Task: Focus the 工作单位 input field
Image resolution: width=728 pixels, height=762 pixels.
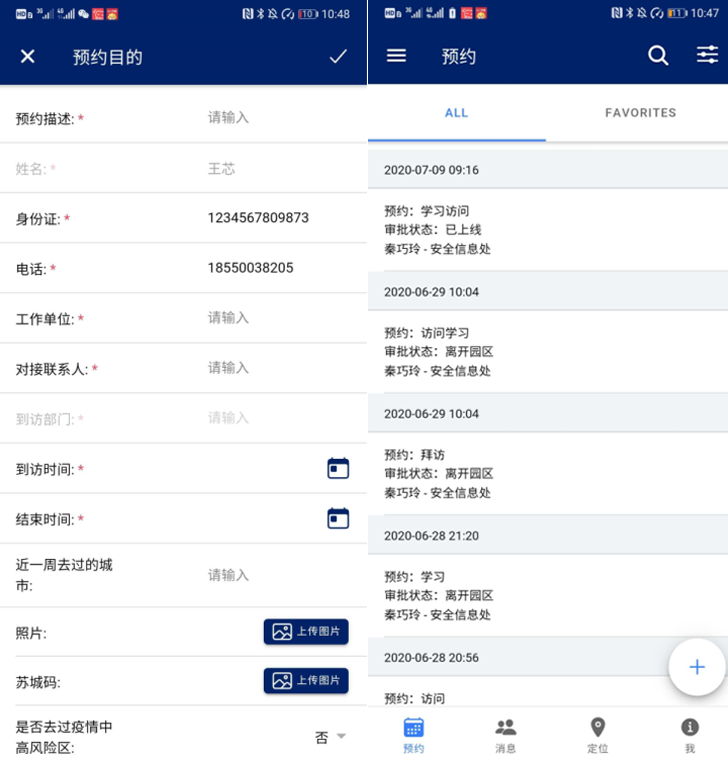Action: point(270,318)
